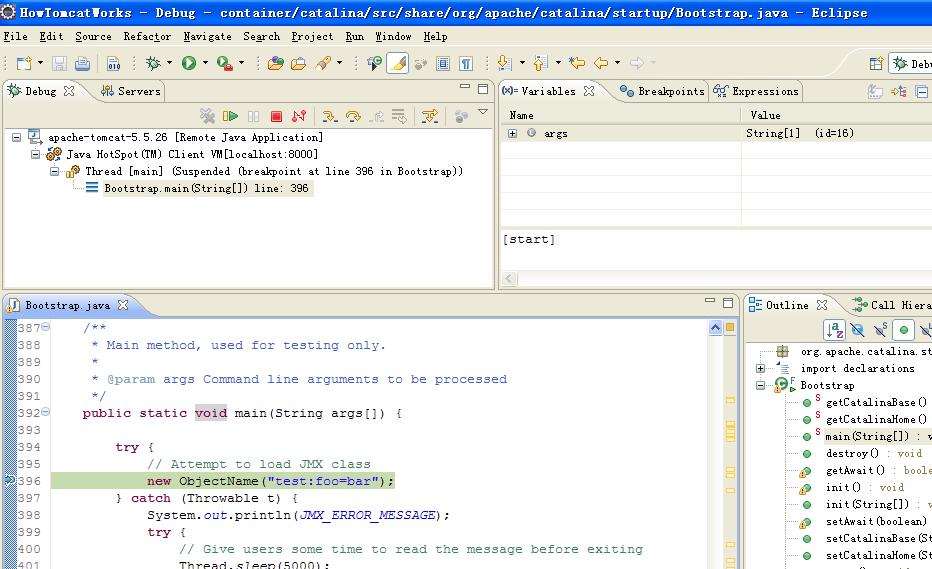The height and width of the screenshot is (569, 932).
Task: Select the Bootstrap.main stack frame line 396
Action: point(206,188)
